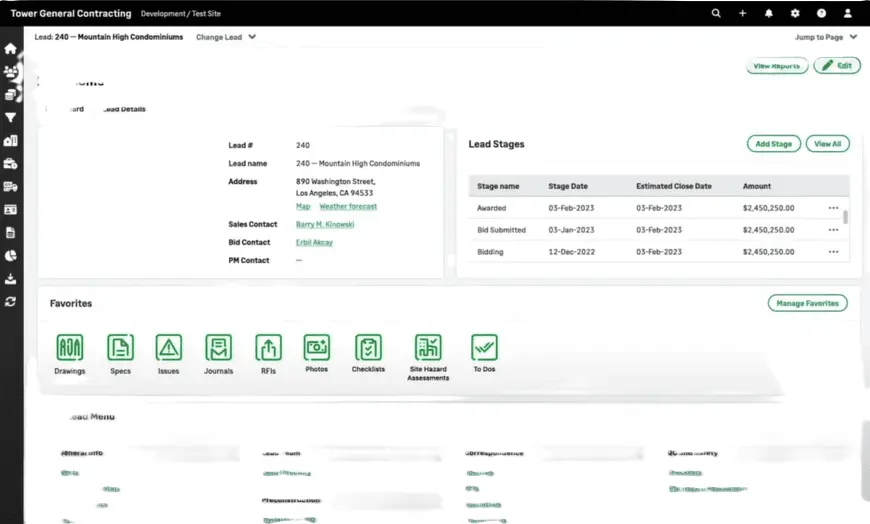Open bid contact Erbil Akcay link
The width and height of the screenshot is (870, 524).
[x=314, y=243]
